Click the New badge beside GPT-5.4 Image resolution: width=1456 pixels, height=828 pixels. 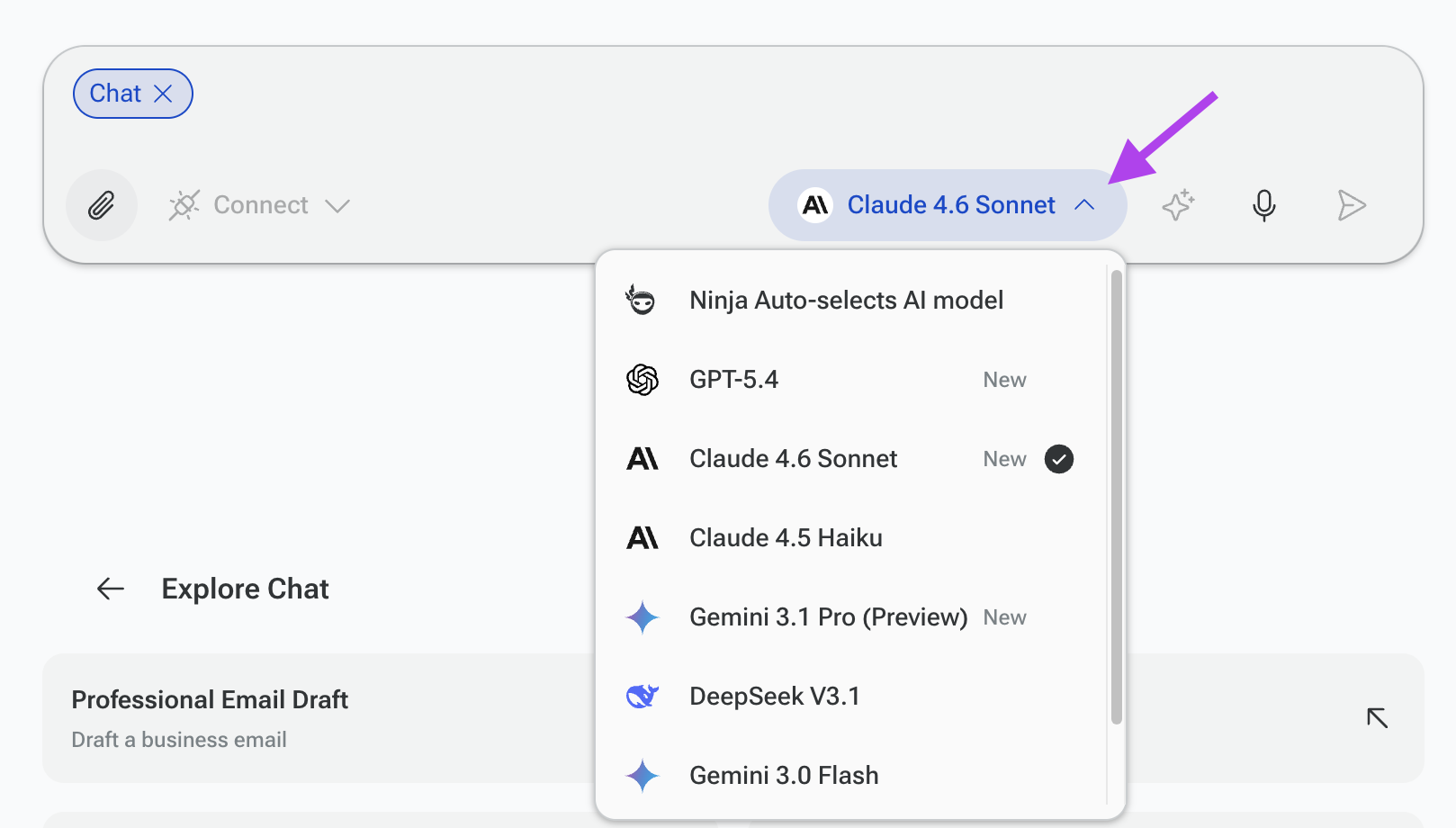pos(1004,380)
